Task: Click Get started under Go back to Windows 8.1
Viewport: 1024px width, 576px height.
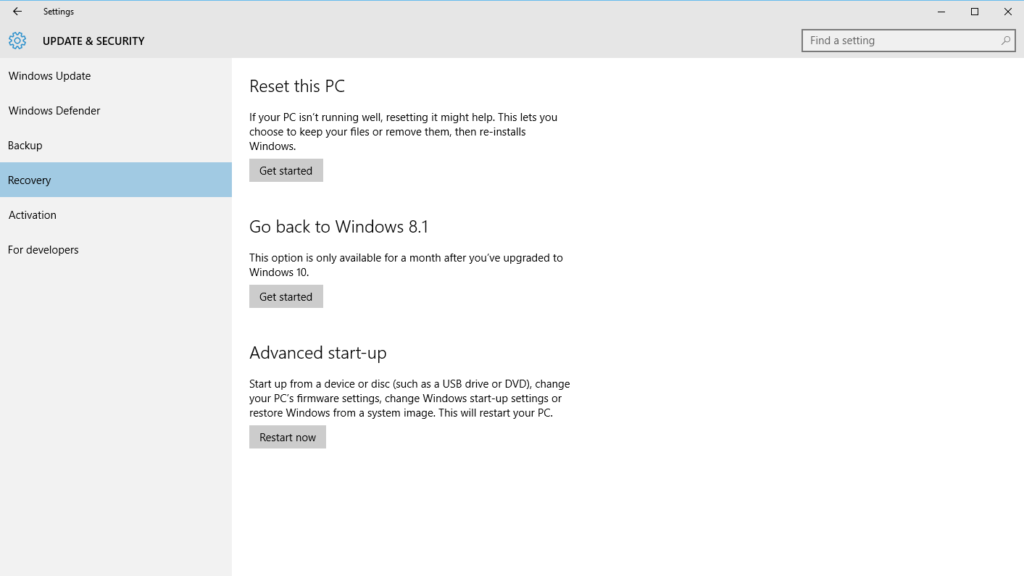Action: point(286,296)
